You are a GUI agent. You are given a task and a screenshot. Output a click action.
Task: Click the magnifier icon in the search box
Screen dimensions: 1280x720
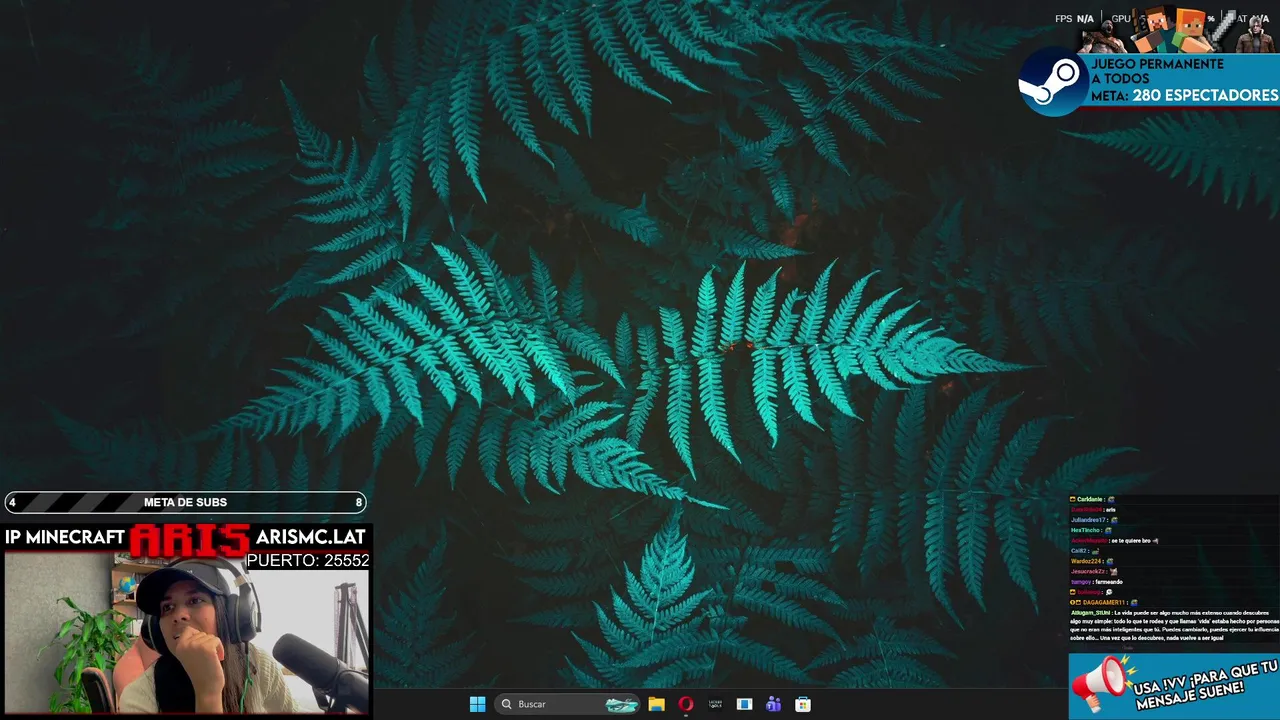pyautogui.click(x=507, y=704)
